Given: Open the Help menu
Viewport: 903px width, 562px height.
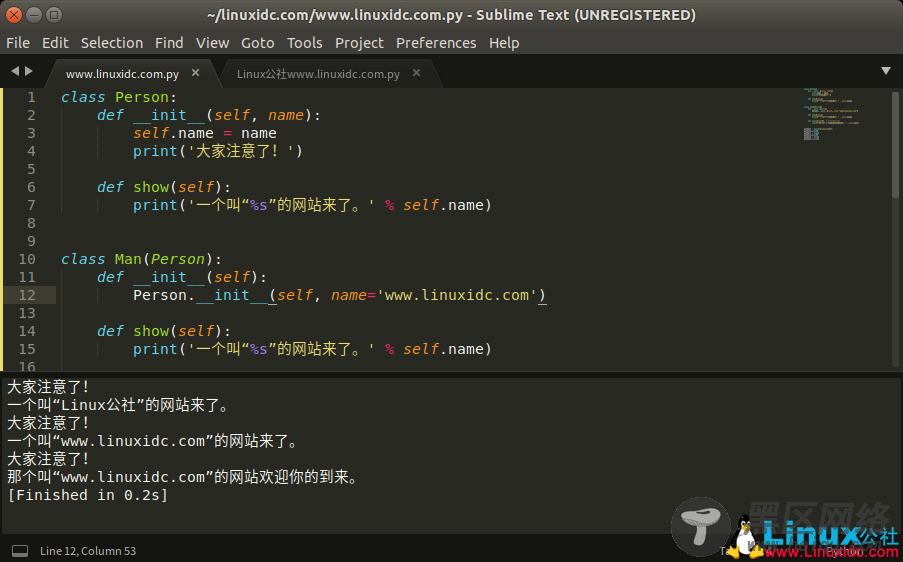Looking at the screenshot, I should click(x=504, y=43).
